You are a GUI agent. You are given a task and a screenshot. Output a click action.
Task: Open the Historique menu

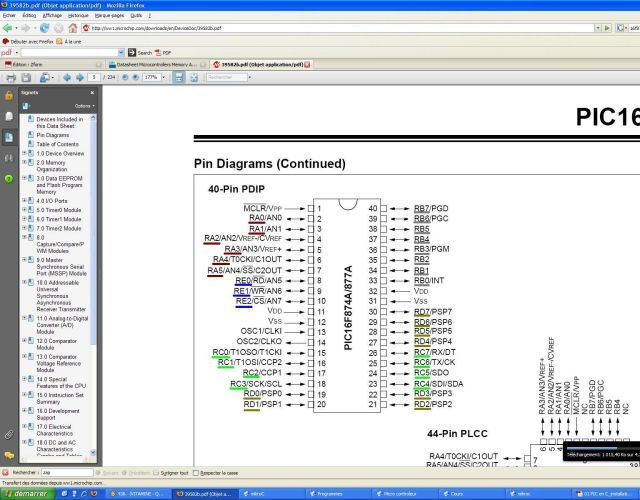78,15
